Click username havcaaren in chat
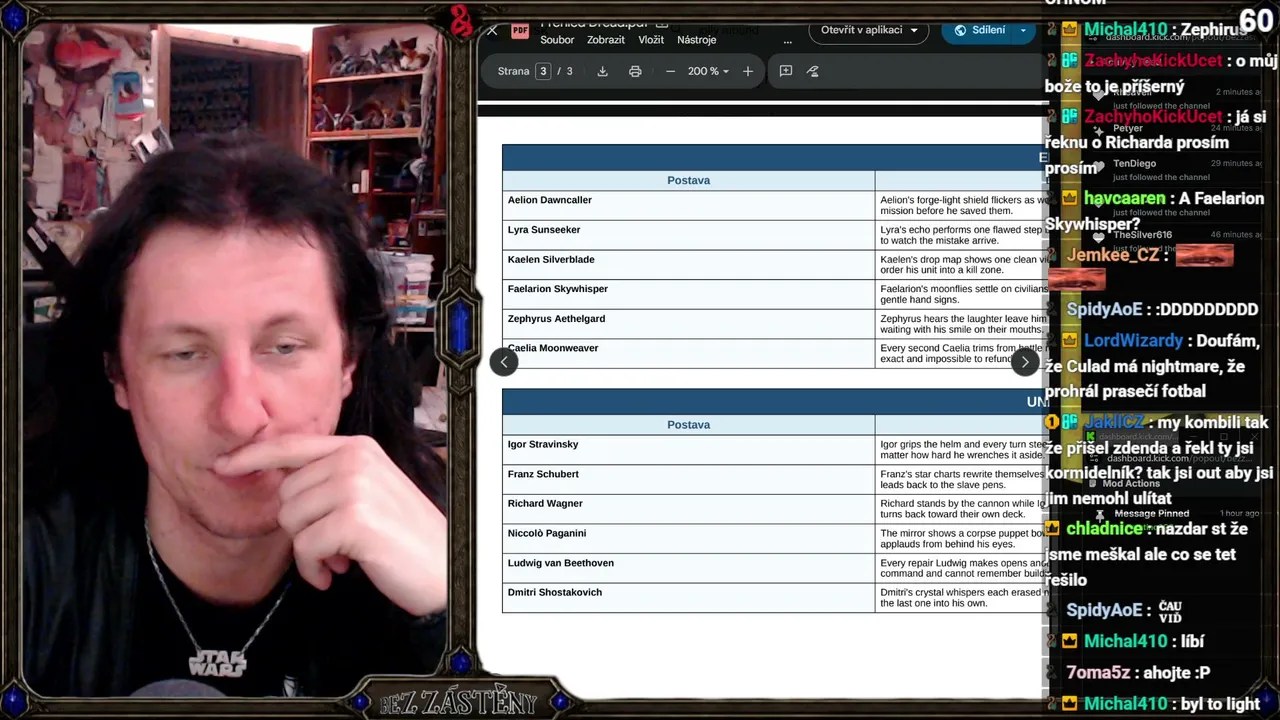Image resolution: width=1280 pixels, height=720 pixels. 1124,199
